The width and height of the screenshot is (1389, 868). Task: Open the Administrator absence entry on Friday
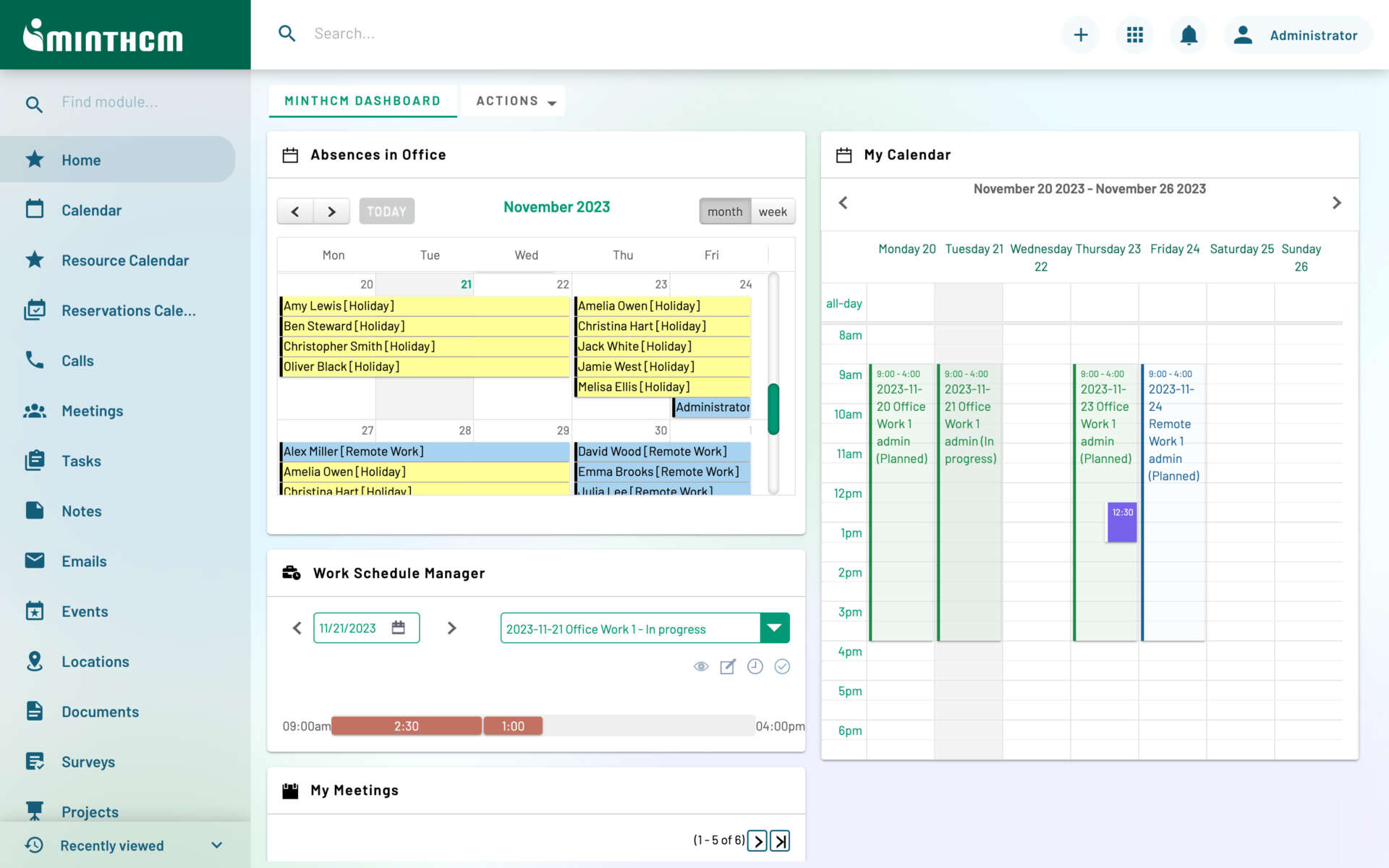click(711, 407)
